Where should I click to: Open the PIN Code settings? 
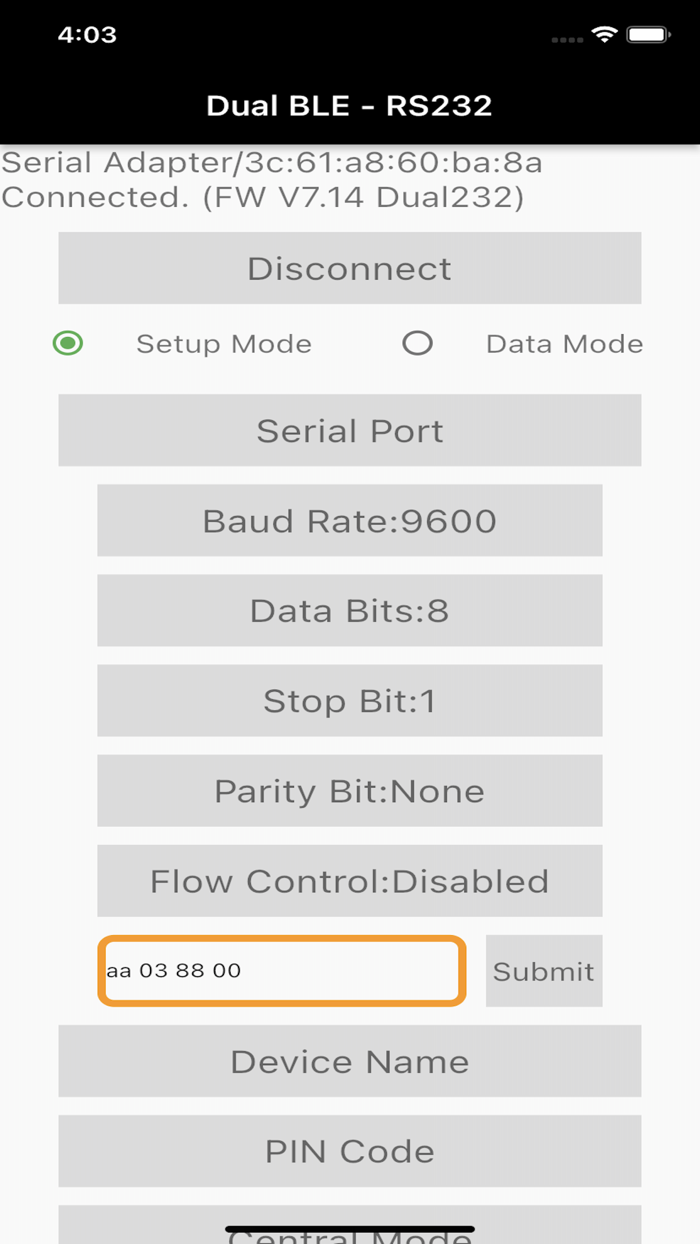point(350,1151)
